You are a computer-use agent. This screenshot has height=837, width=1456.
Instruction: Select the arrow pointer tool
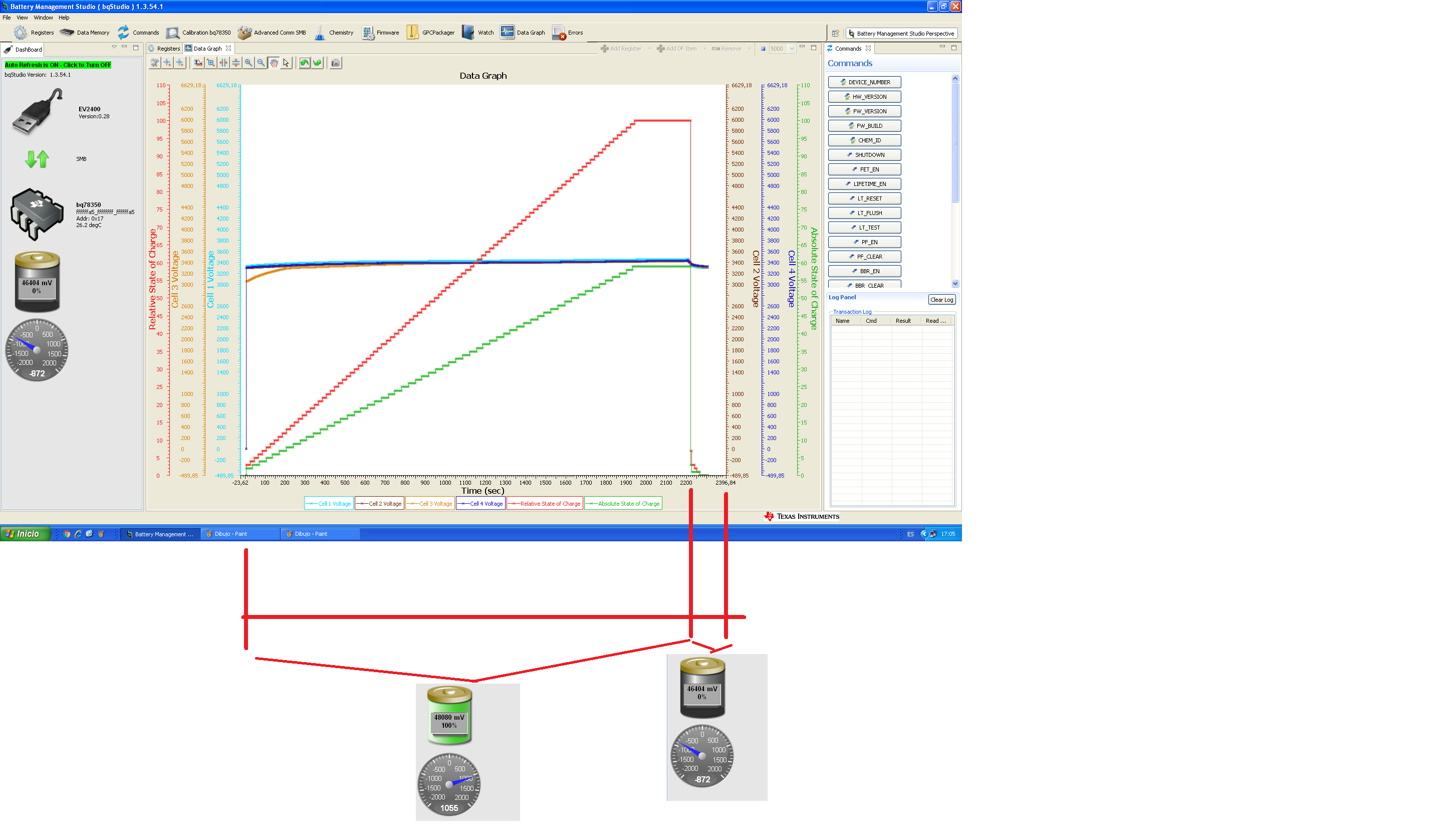[287, 63]
